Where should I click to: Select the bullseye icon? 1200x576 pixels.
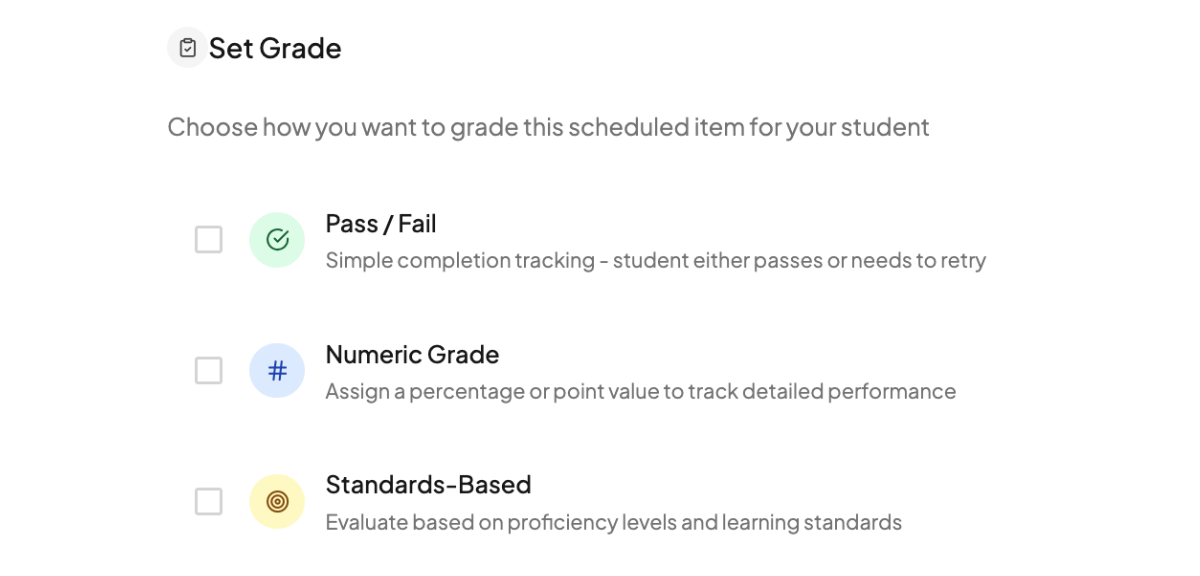tap(277, 502)
